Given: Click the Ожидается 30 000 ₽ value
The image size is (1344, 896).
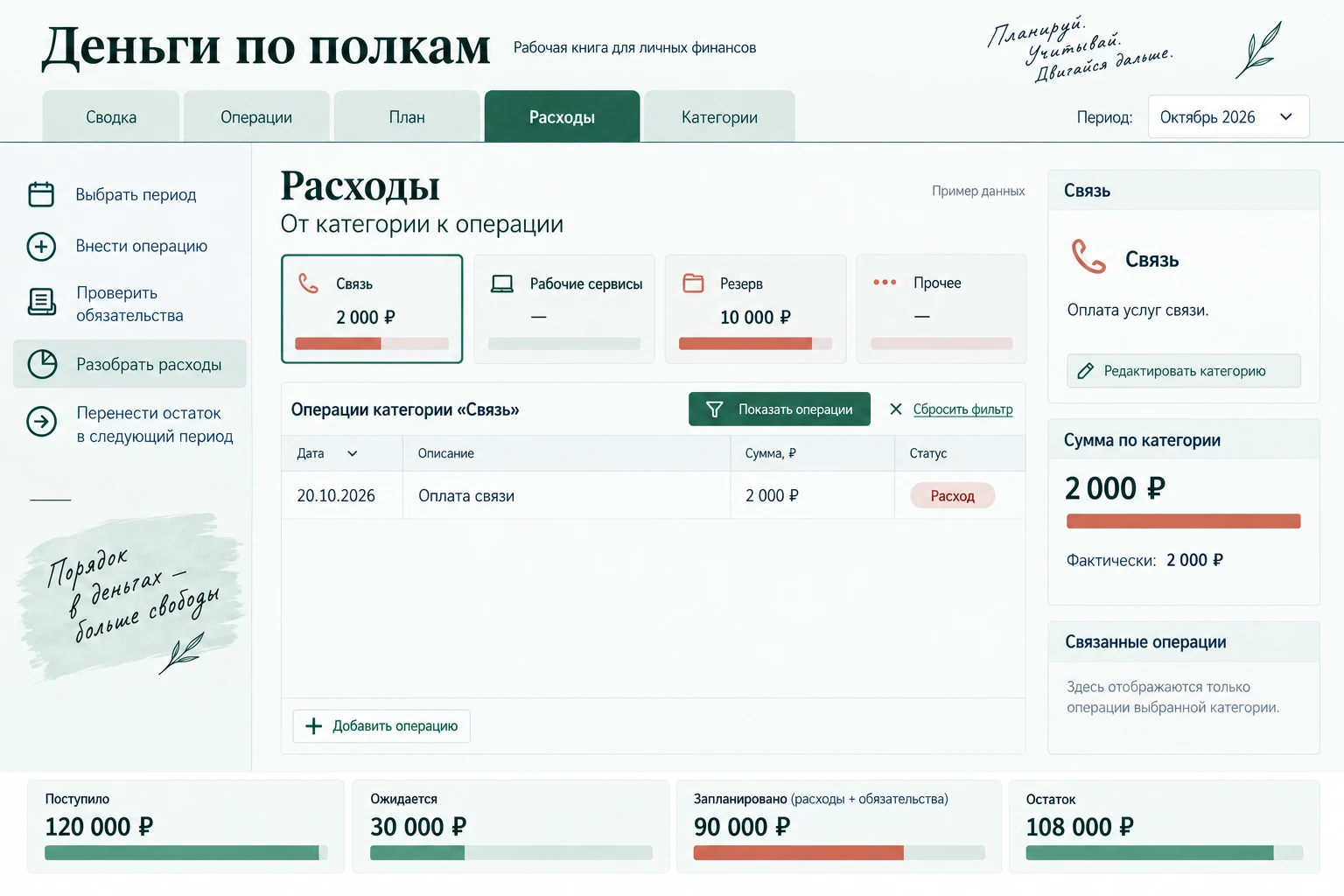Looking at the screenshot, I should [x=418, y=827].
